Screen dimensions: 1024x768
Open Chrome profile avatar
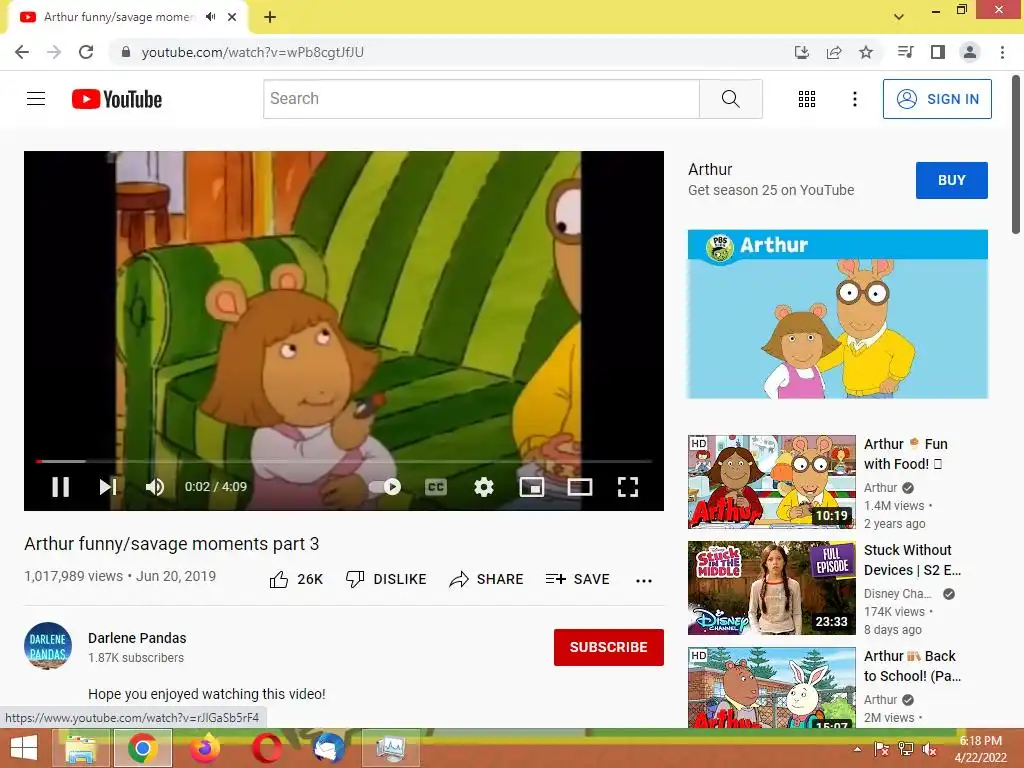970,52
